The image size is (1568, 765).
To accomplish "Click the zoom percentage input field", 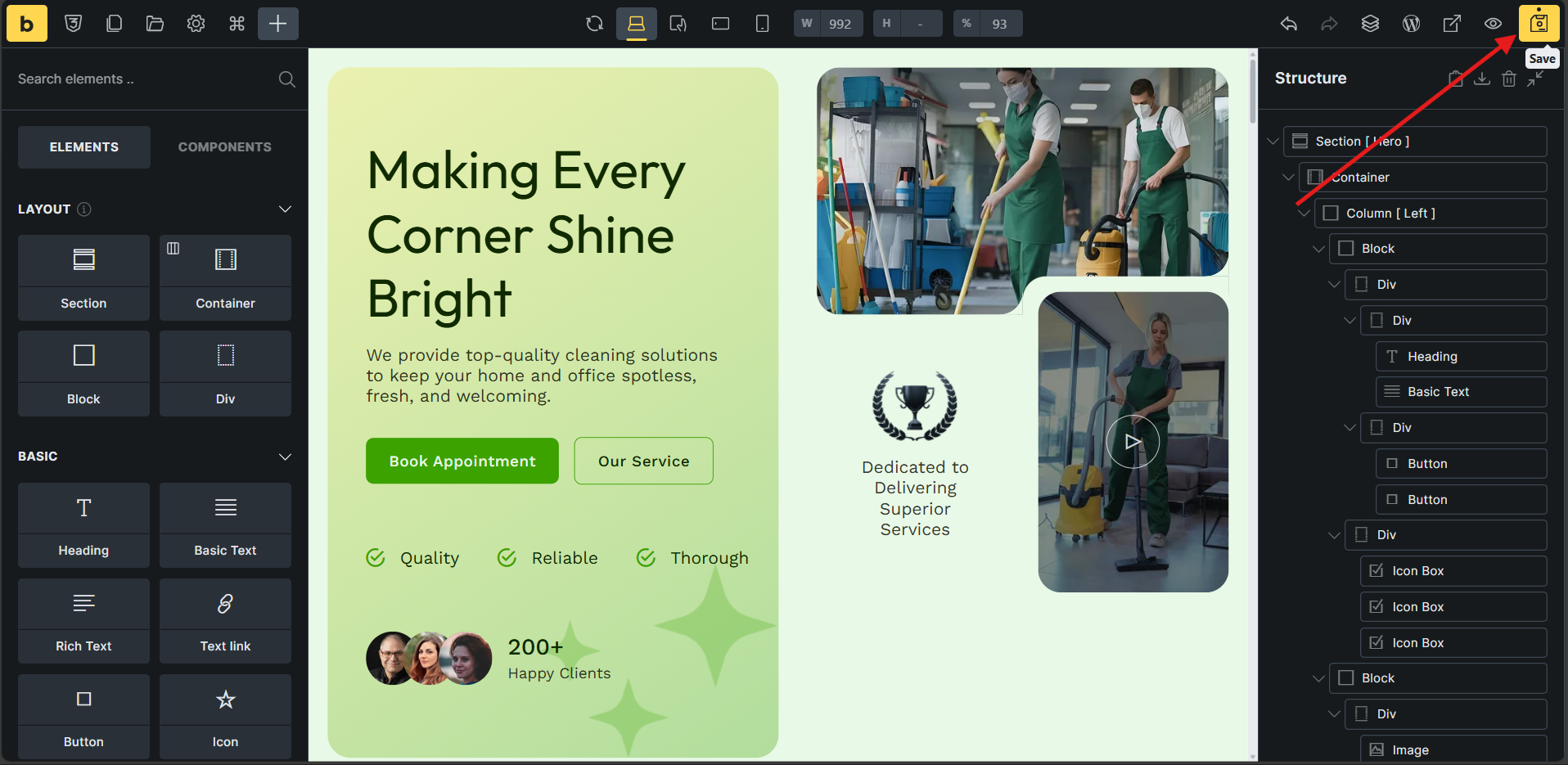I will point(1000,24).
